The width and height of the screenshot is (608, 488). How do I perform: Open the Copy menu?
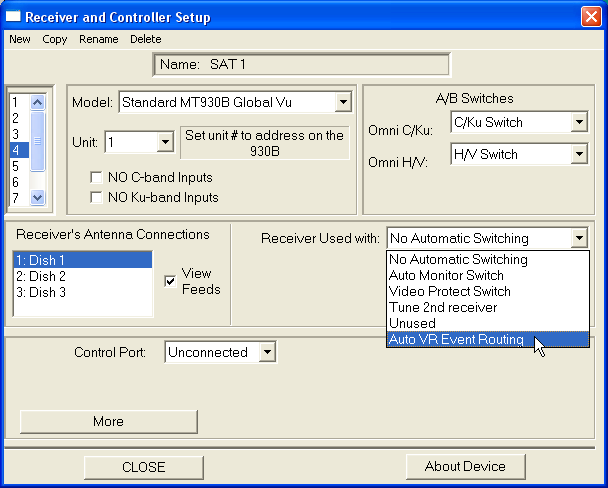(x=55, y=39)
